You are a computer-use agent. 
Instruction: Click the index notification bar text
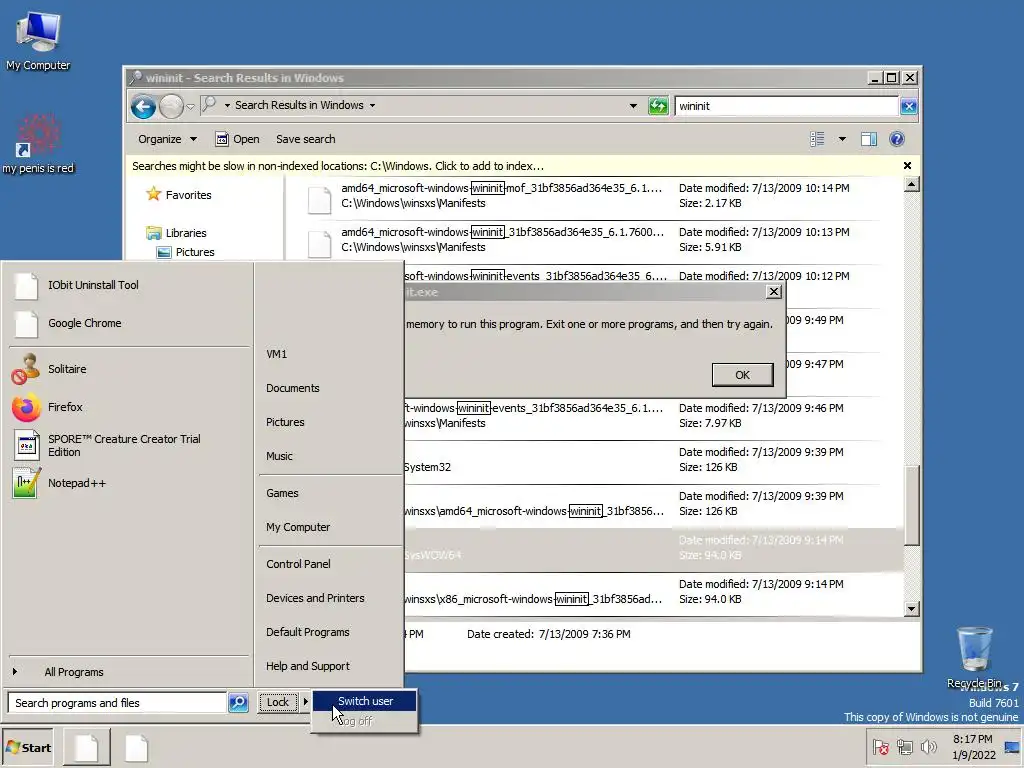point(338,166)
